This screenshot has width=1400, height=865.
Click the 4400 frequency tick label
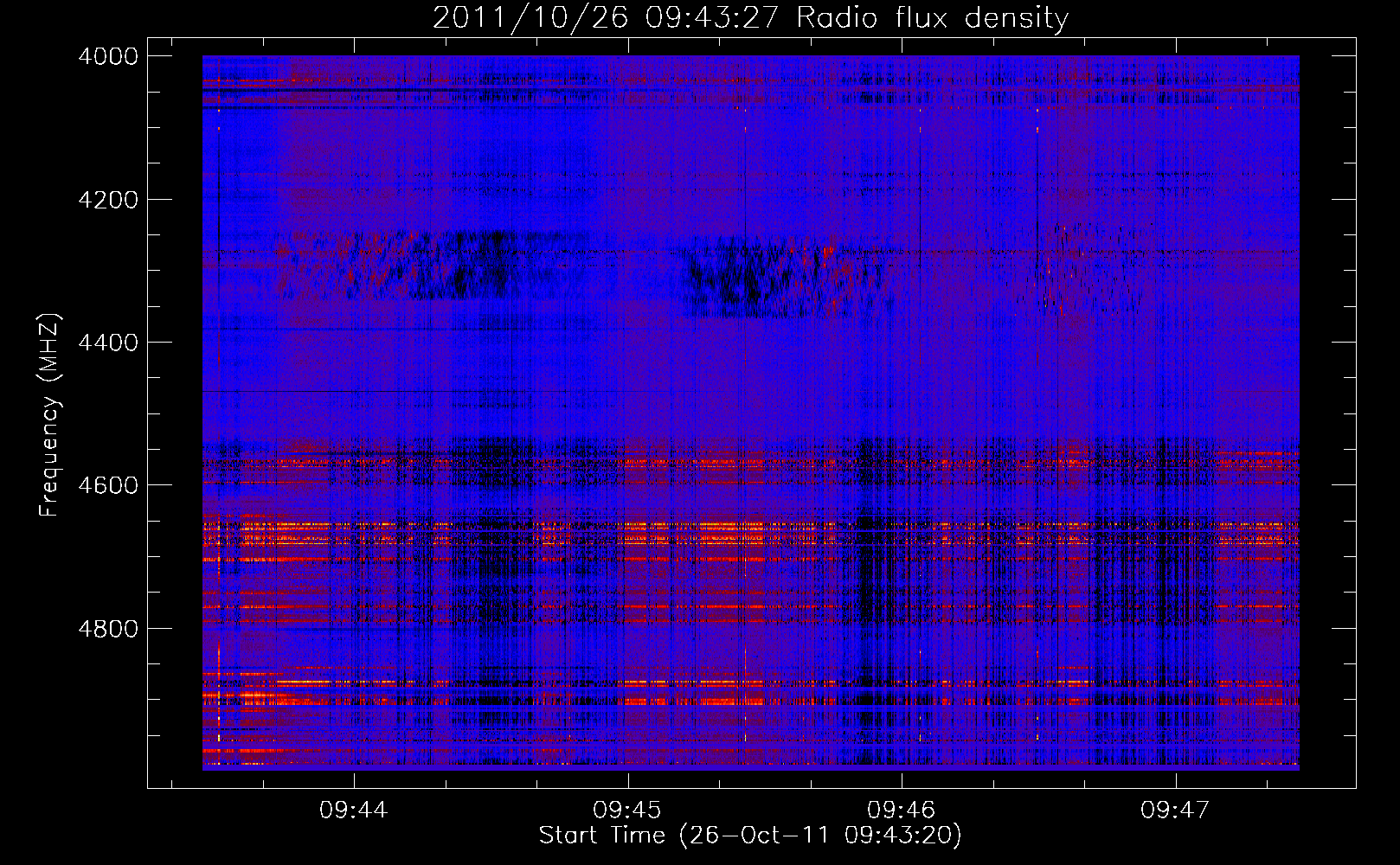(x=108, y=343)
